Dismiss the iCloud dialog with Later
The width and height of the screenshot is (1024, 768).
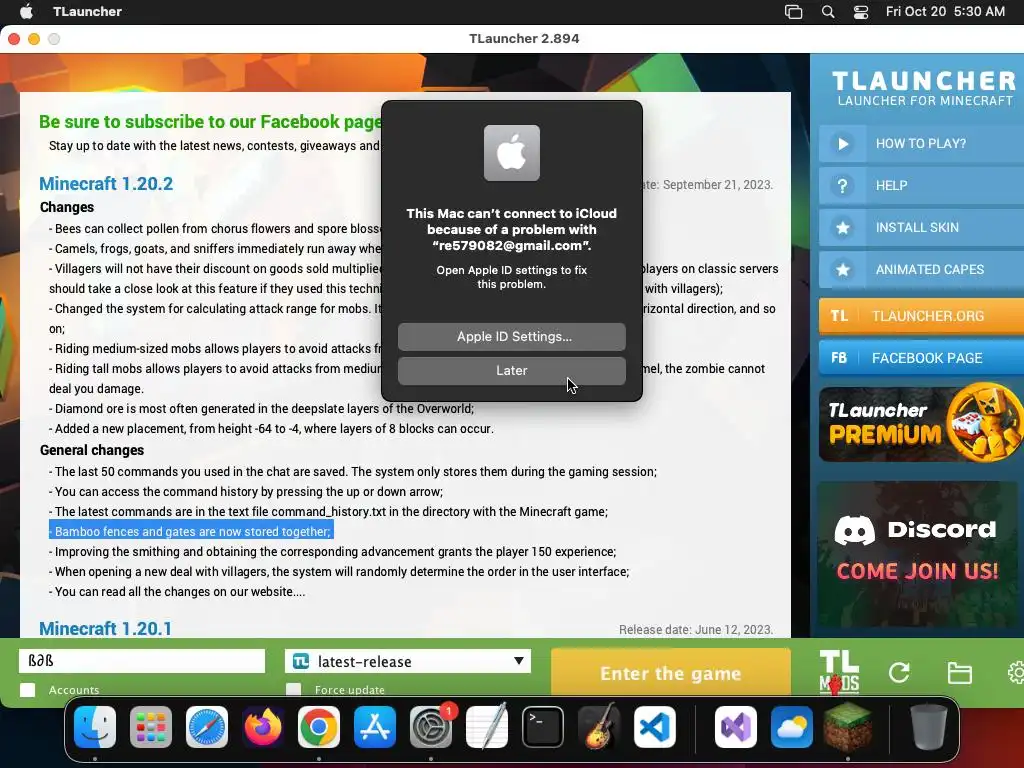[512, 370]
